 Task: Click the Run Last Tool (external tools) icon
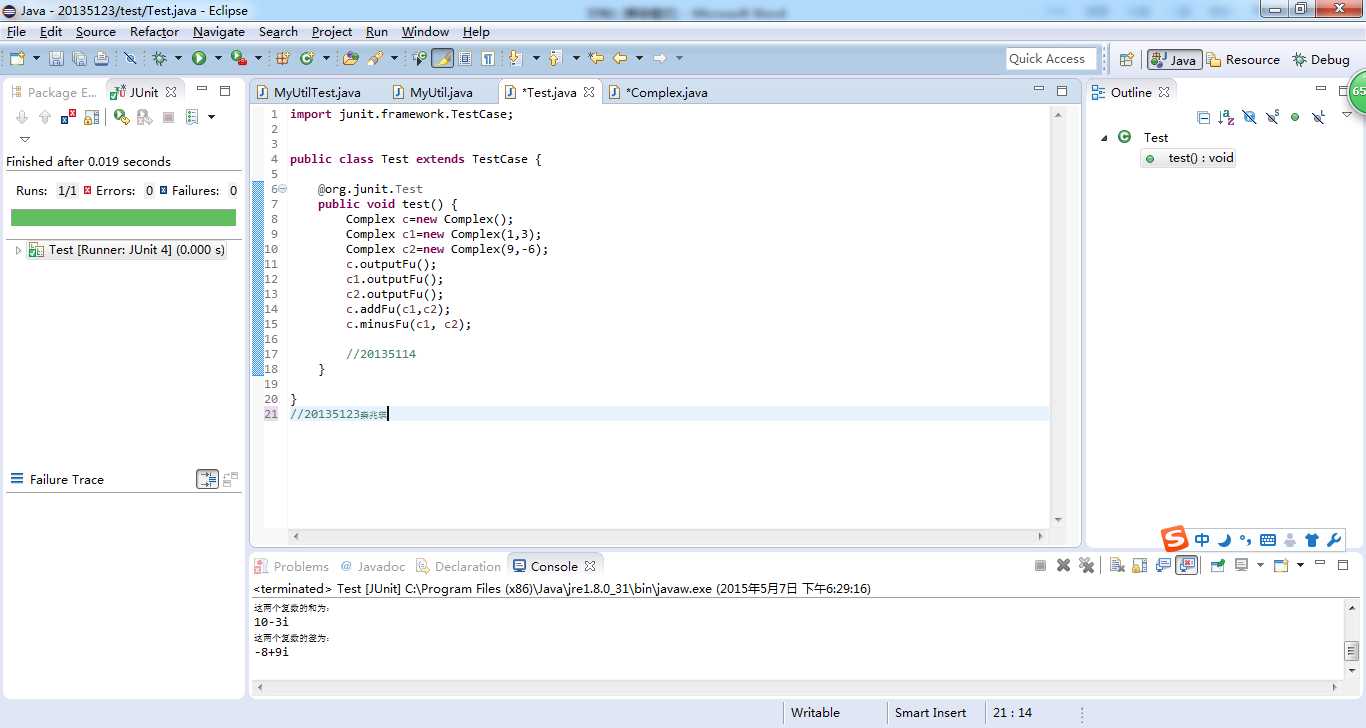237,59
